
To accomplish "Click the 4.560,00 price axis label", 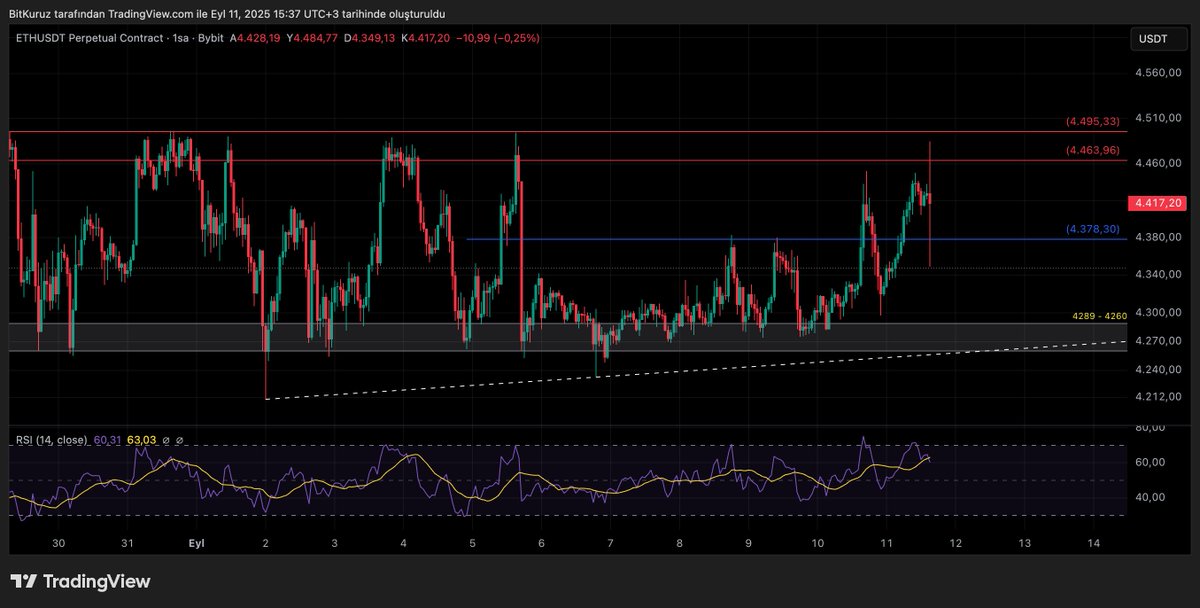I will click(1158, 74).
